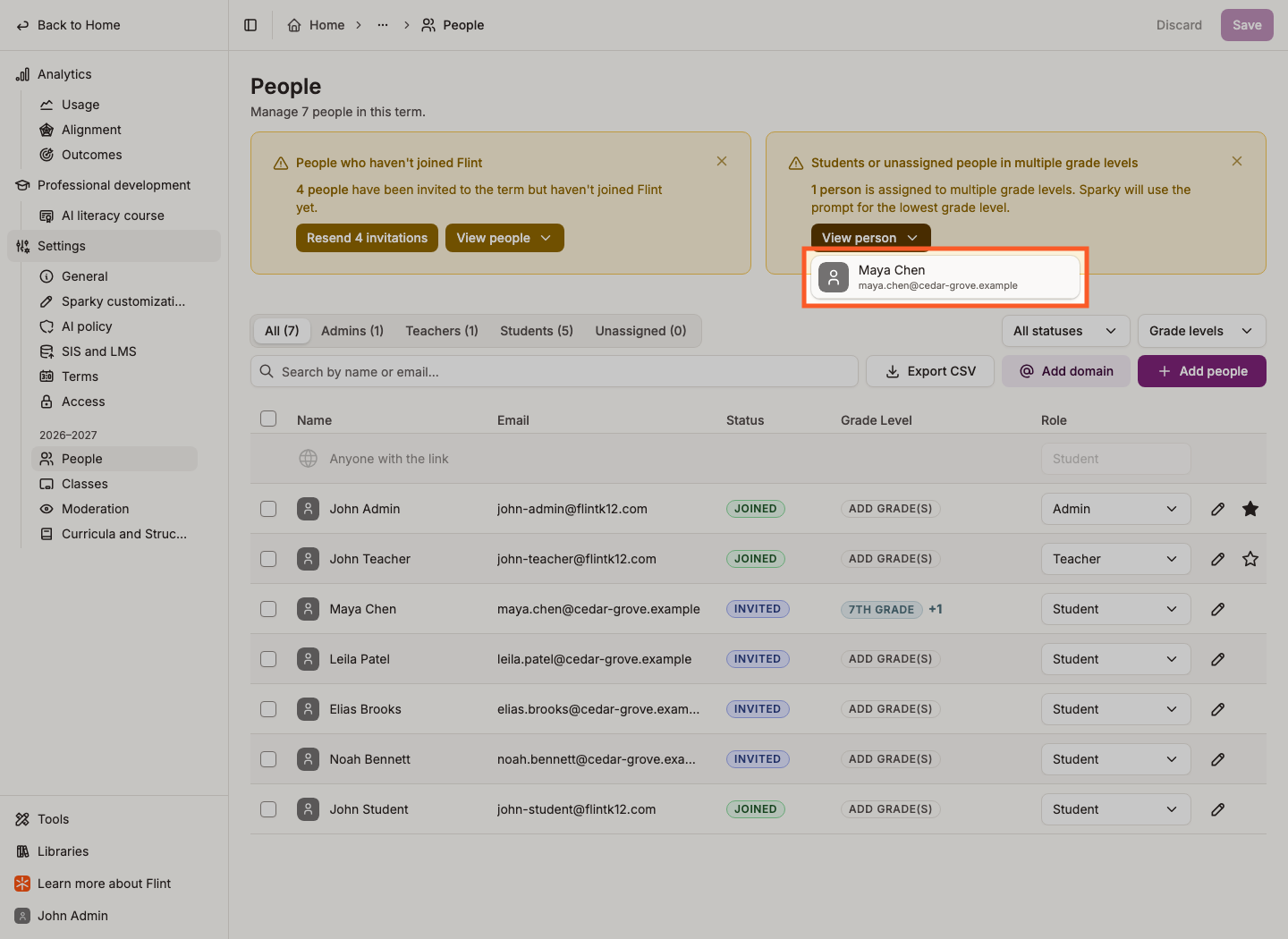Switch to the Students (5) tab
Screen dimensions: 1288x939
[537, 331]
